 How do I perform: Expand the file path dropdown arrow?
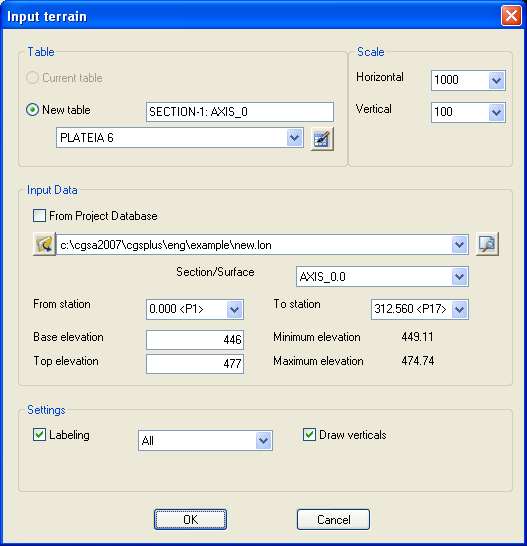(459, 244)
